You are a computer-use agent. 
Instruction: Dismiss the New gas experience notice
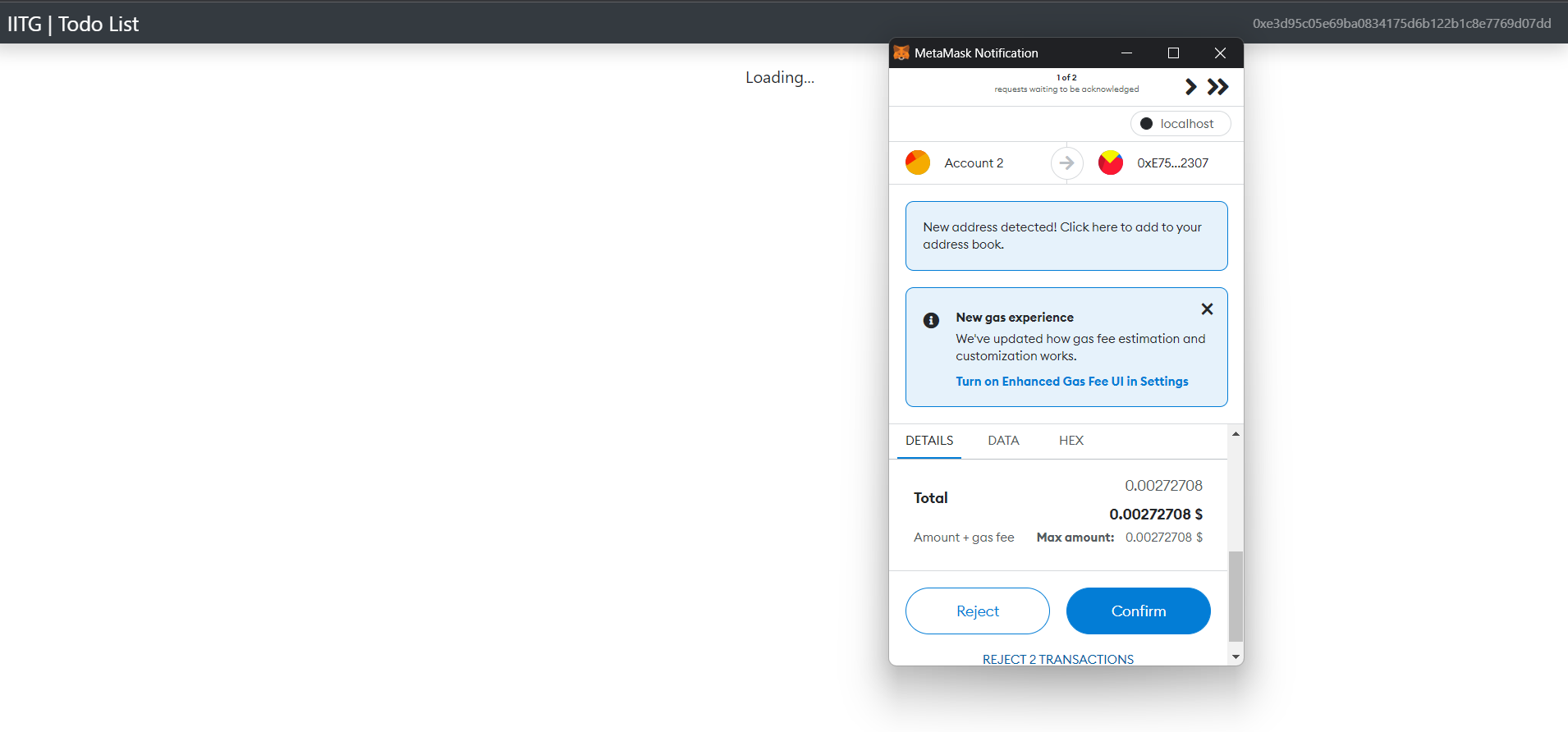point(1207,309)
